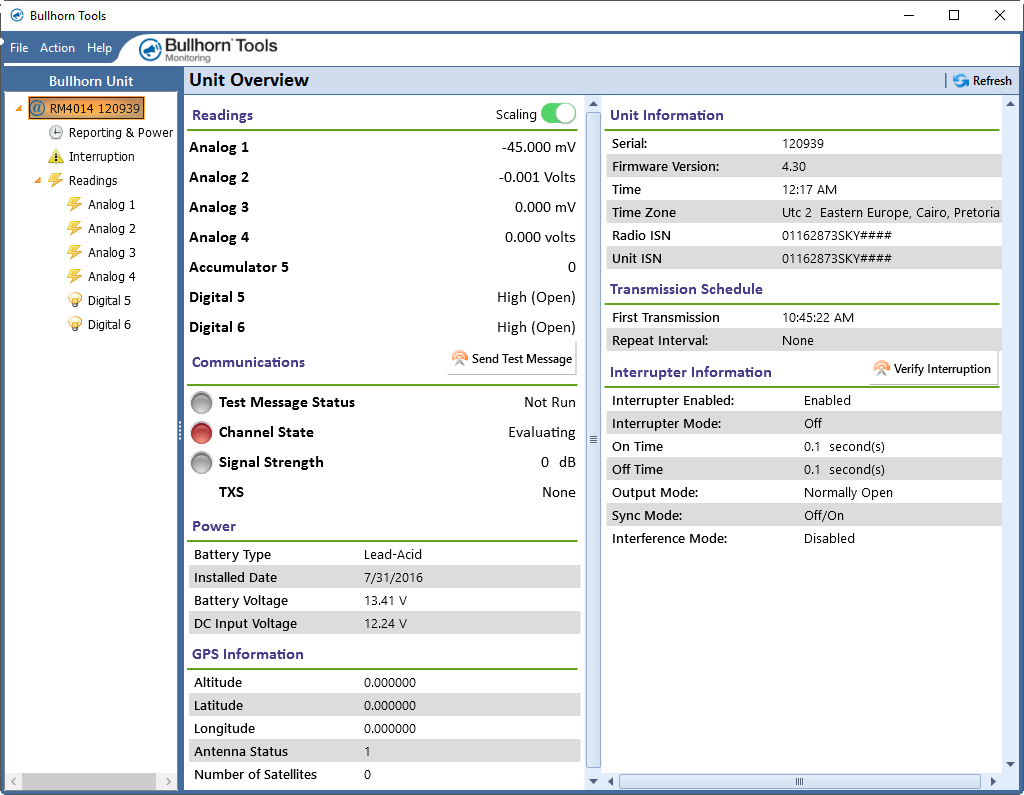Click the Battery Voltage value 13.41 V
Viewport: 1024px width, 795px height.
[385, 600]
